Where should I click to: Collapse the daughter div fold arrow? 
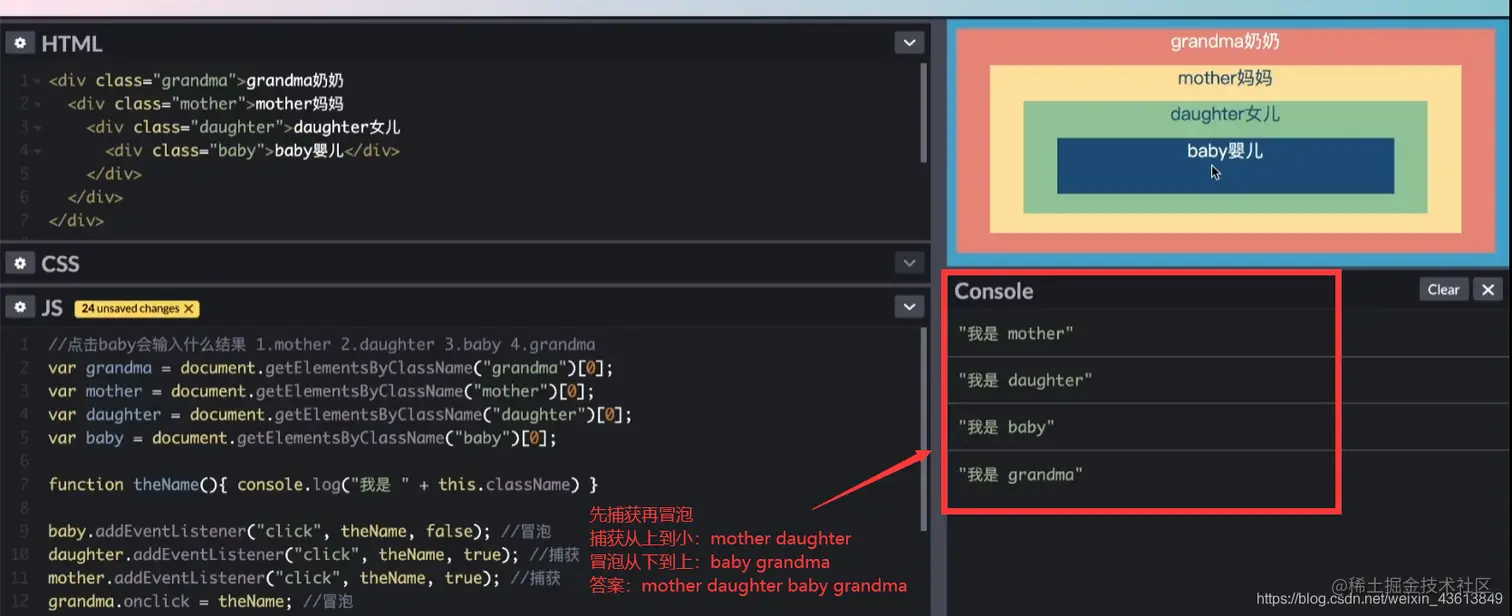point(38,128)
